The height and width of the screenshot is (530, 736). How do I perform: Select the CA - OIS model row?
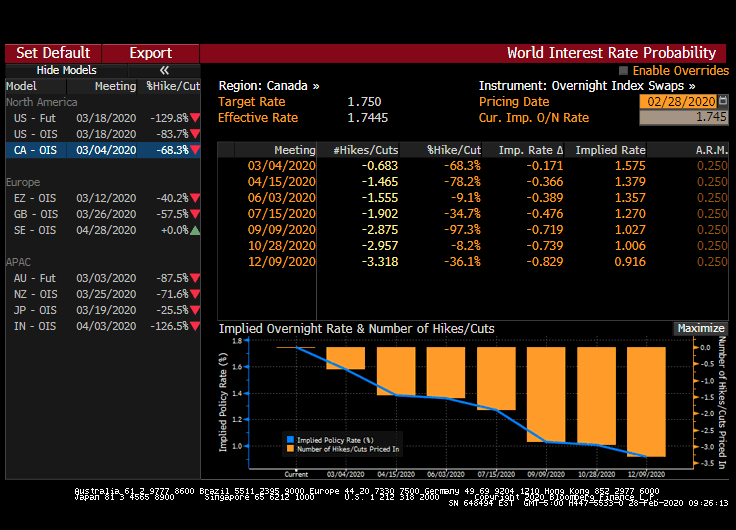pos(103,150)
